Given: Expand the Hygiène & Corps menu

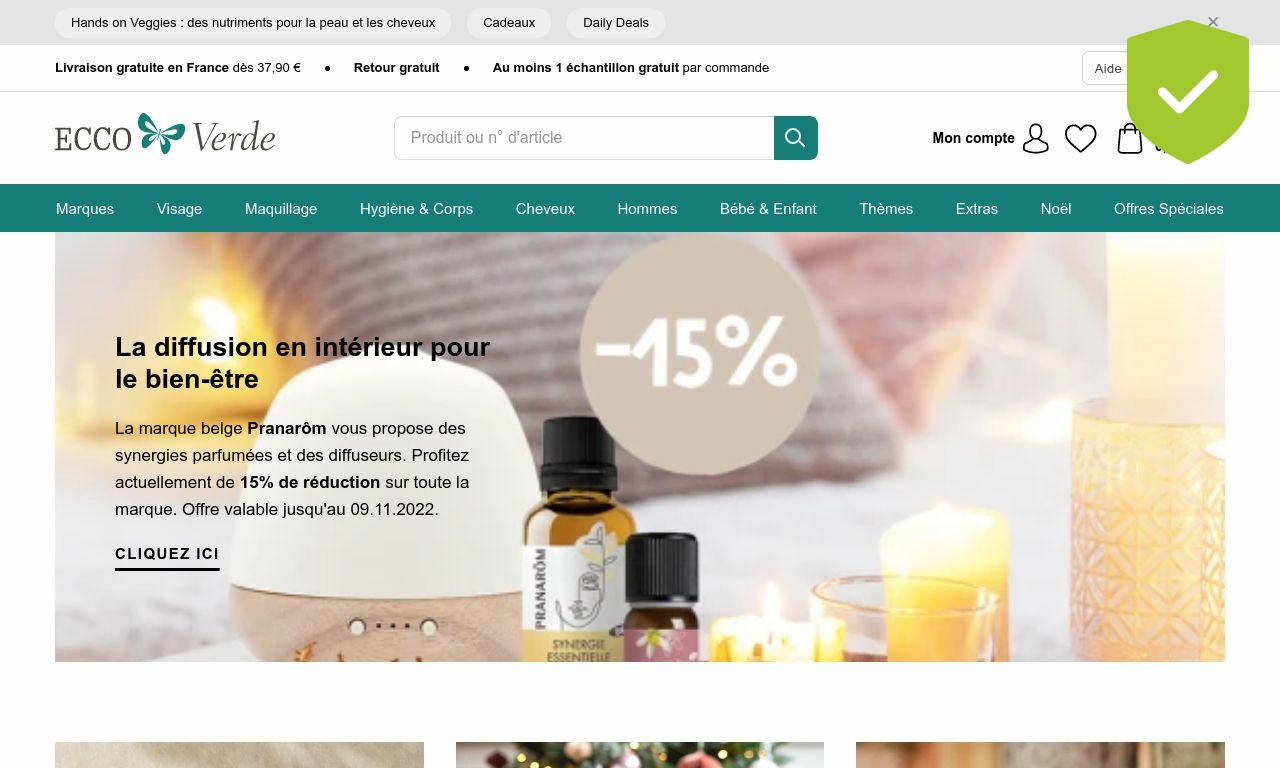Looking at the screenshot, I should click(416, 209).
